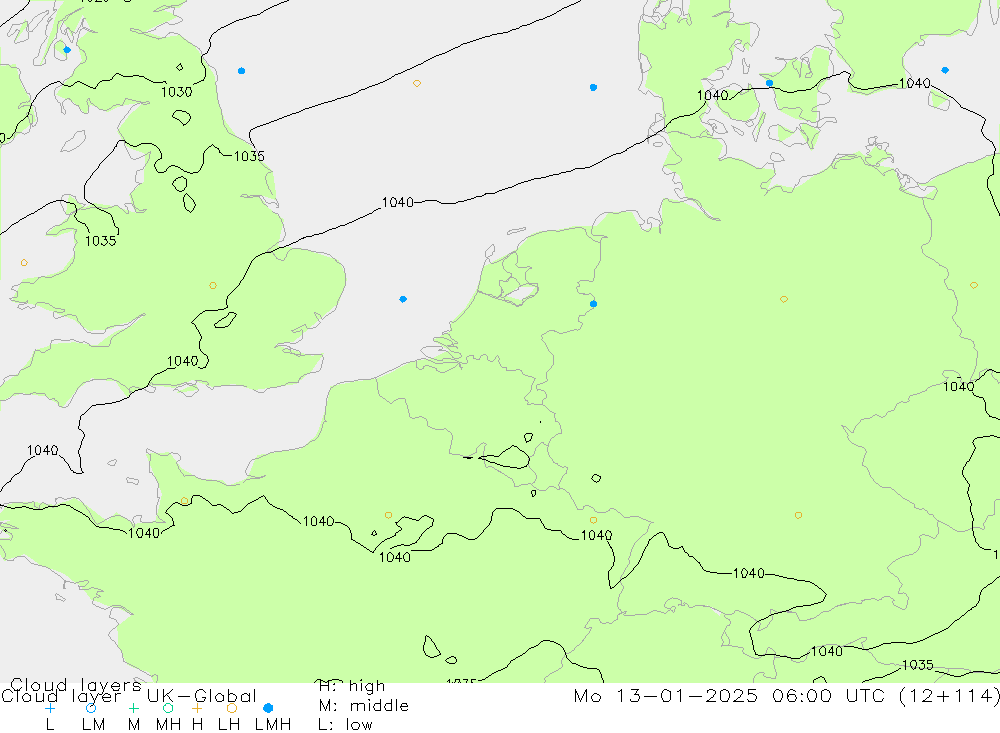Select the orange circle marker in the Irish Sea
The image size is (1000, 733).
click(24, 263)
